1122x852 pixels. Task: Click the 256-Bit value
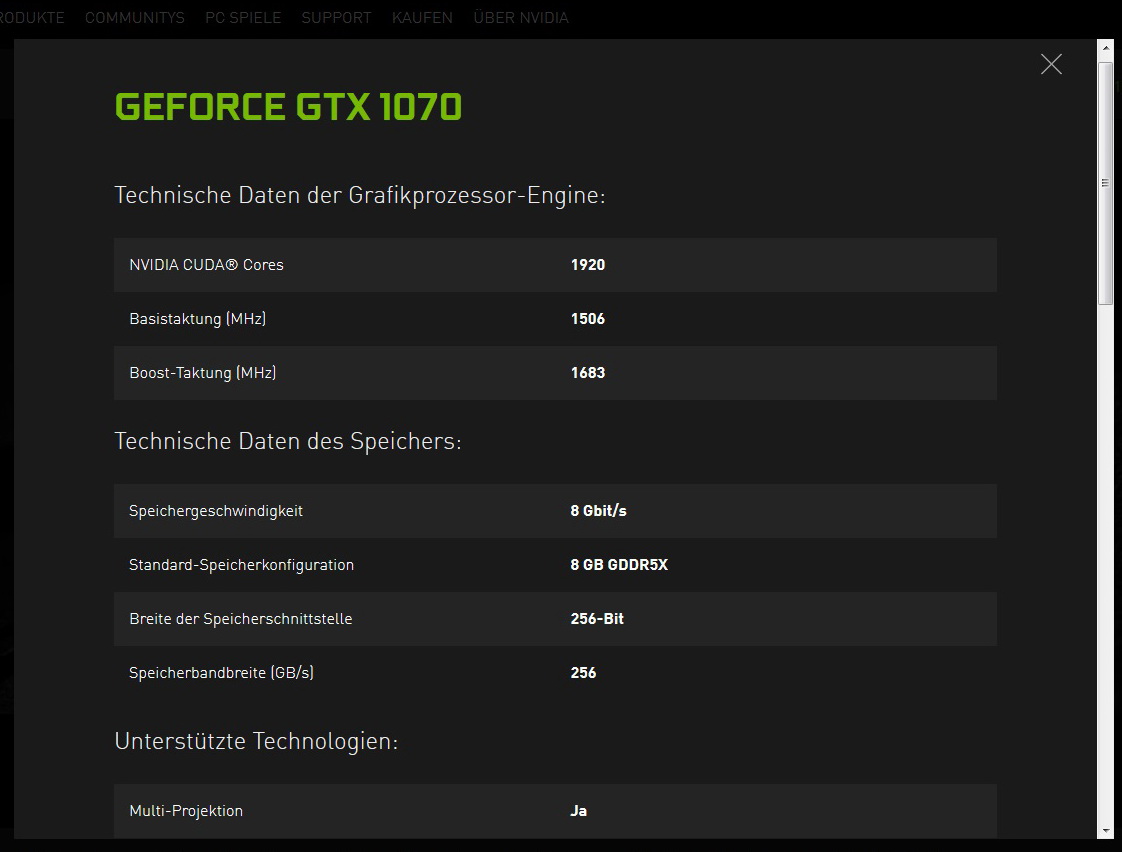click(597, 619)
